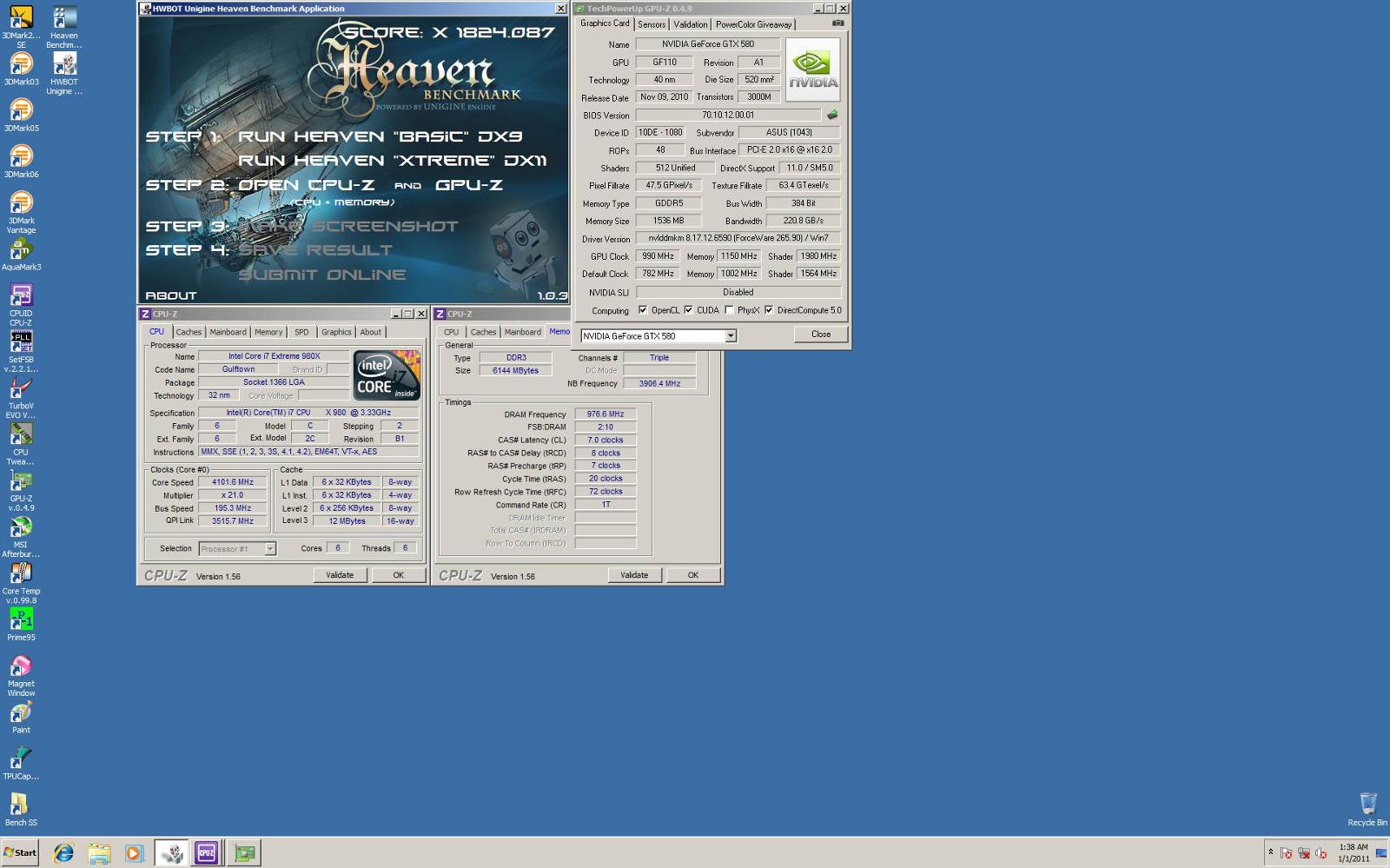Open the Core Temp desktop icon
1390x868 pixels.
(x=21, y=583)
